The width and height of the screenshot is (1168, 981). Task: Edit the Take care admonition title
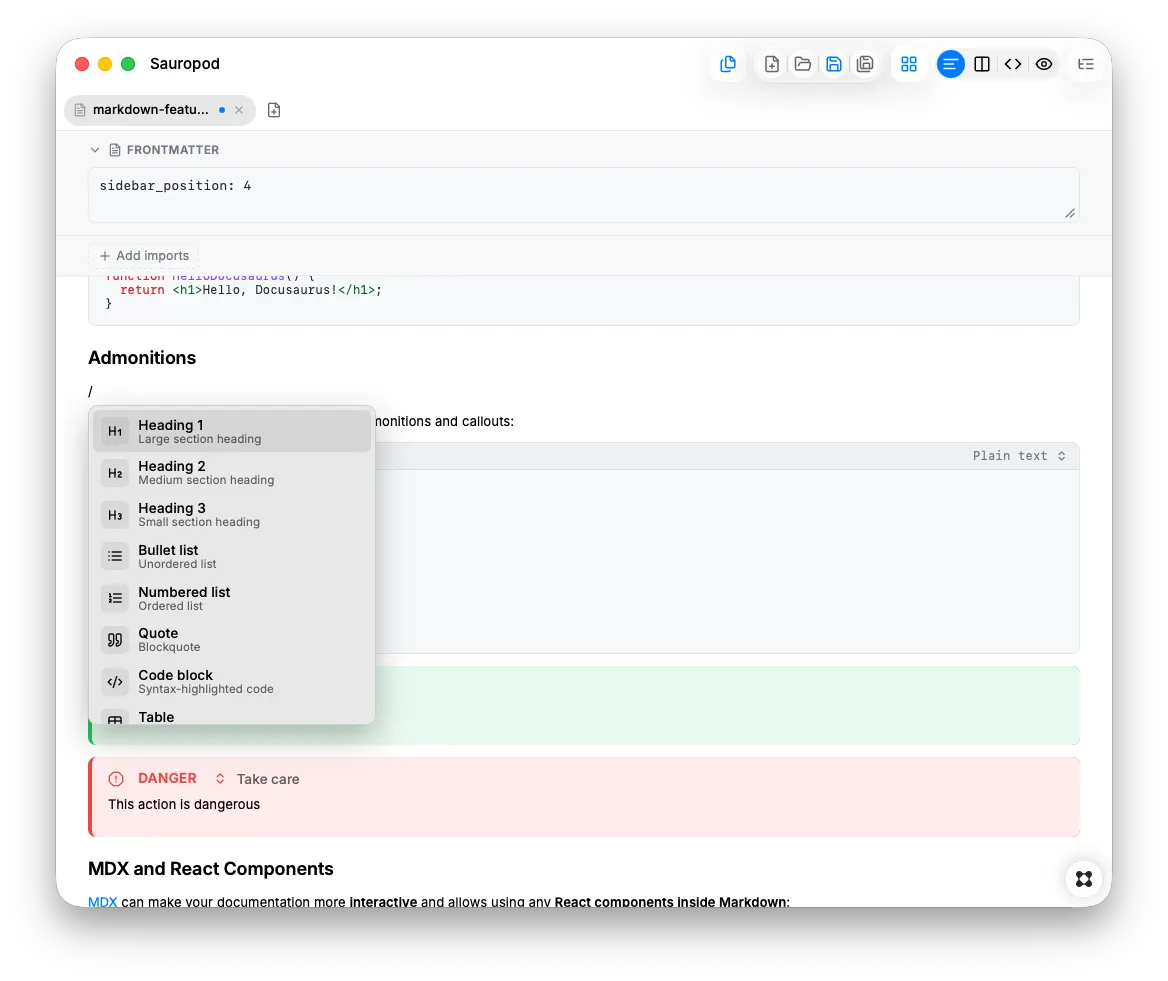pos(268,779)
